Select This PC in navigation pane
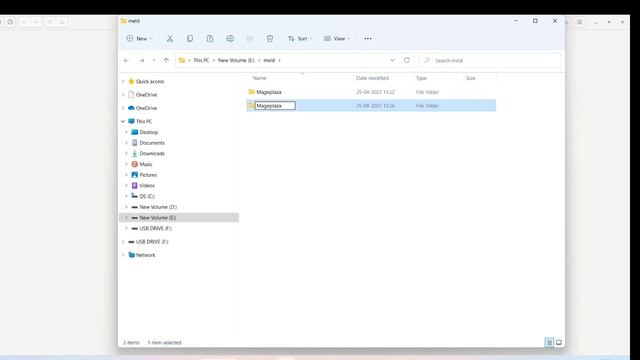The height and width of the screenshot is (360, 640). [x=144, y=121]
